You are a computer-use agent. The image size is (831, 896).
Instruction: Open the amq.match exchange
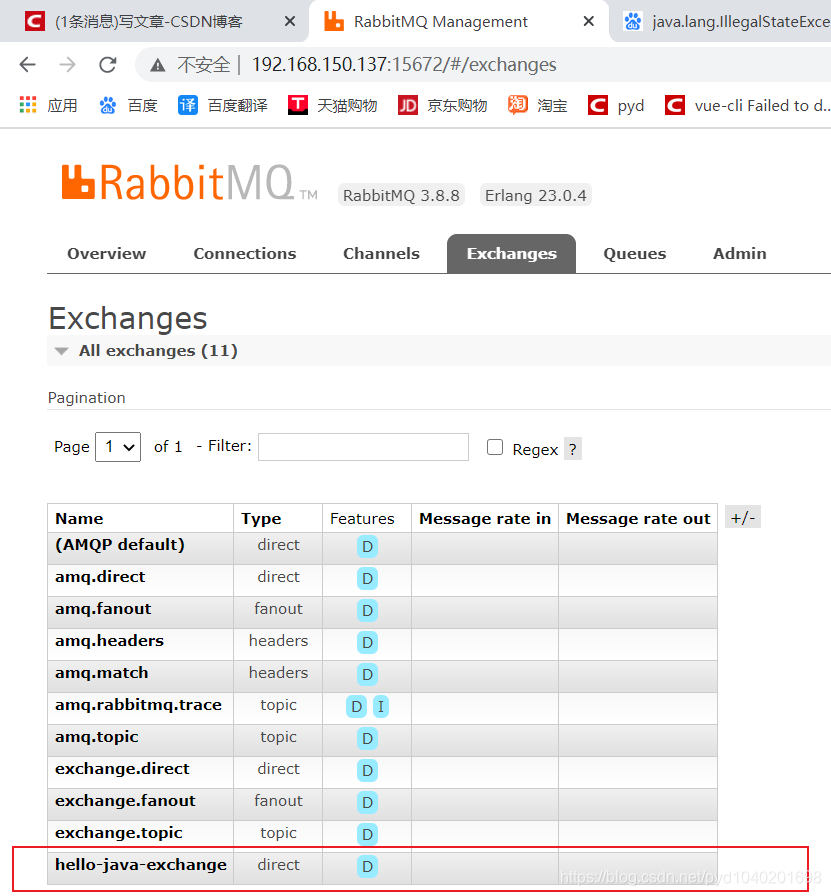101,673
